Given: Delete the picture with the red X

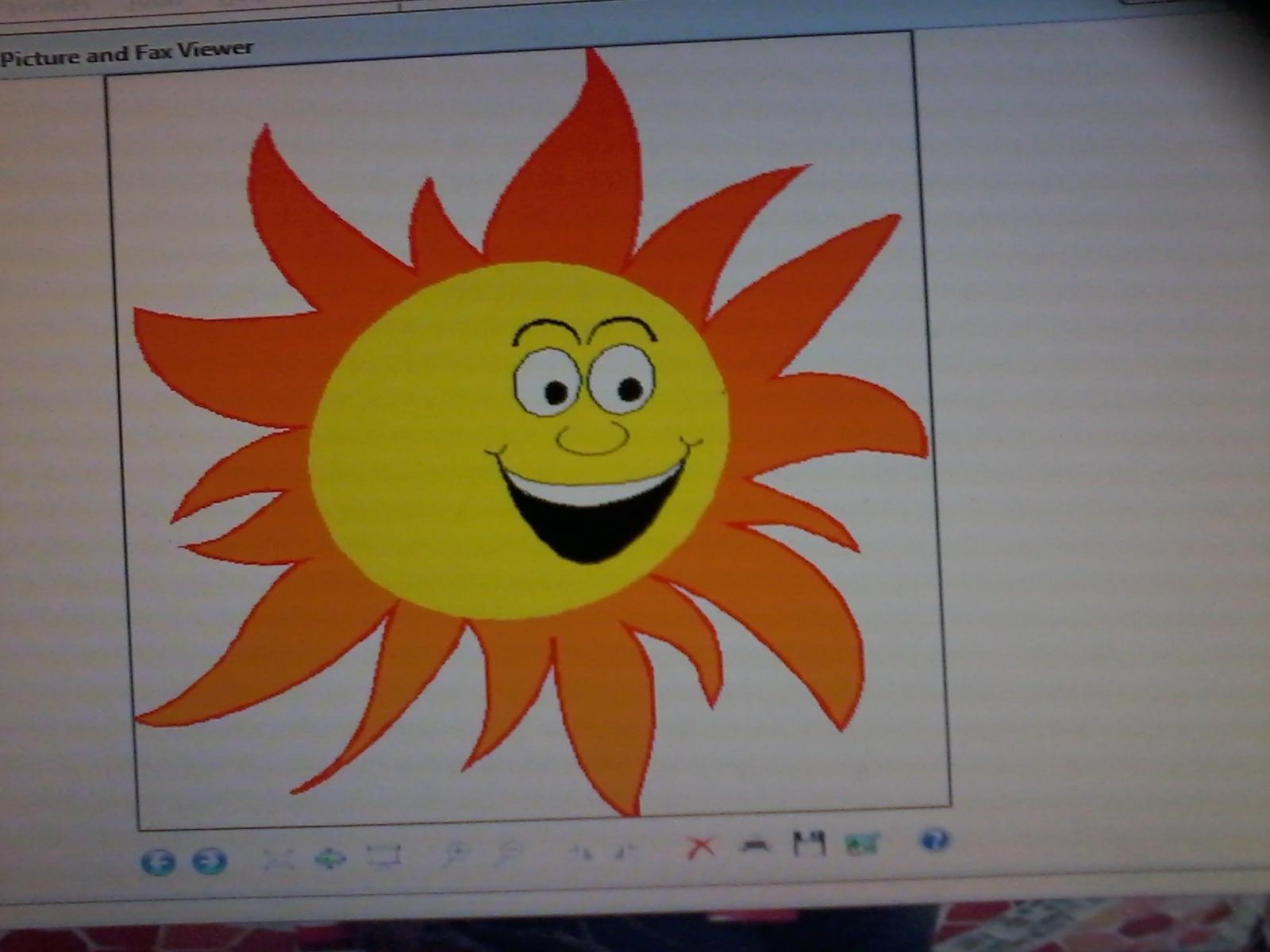Looking at the screenshot, I should (699, 848).
